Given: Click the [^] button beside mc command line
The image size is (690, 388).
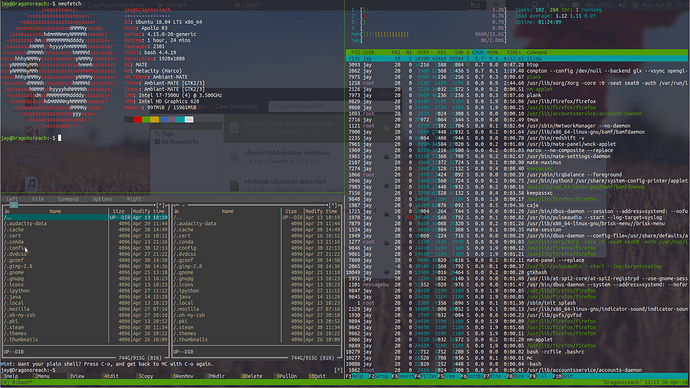Looking at the screenshot, I should click(338, 370).
